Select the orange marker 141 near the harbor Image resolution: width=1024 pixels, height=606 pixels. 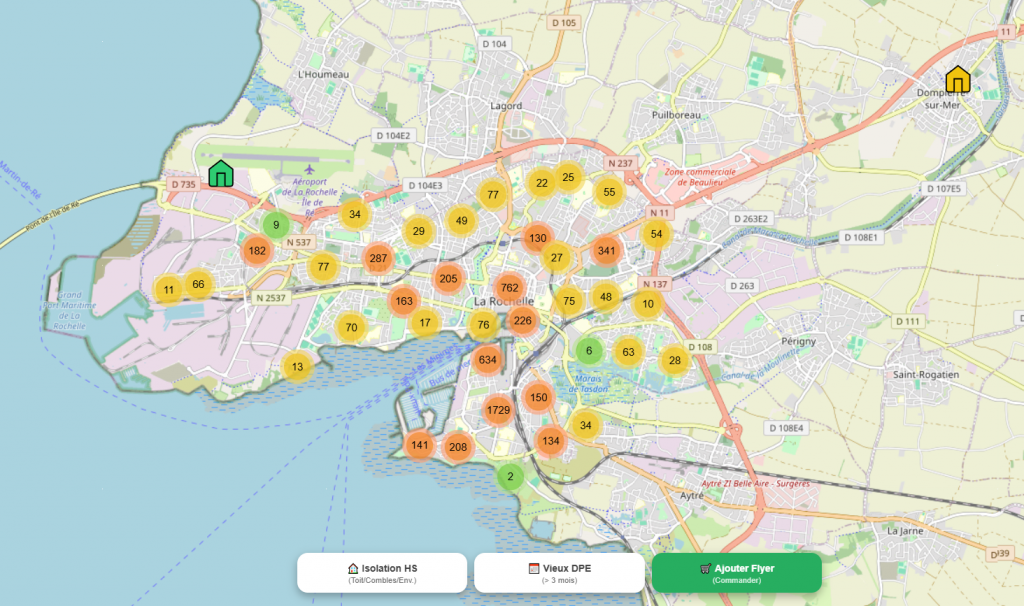coord(421,444)
